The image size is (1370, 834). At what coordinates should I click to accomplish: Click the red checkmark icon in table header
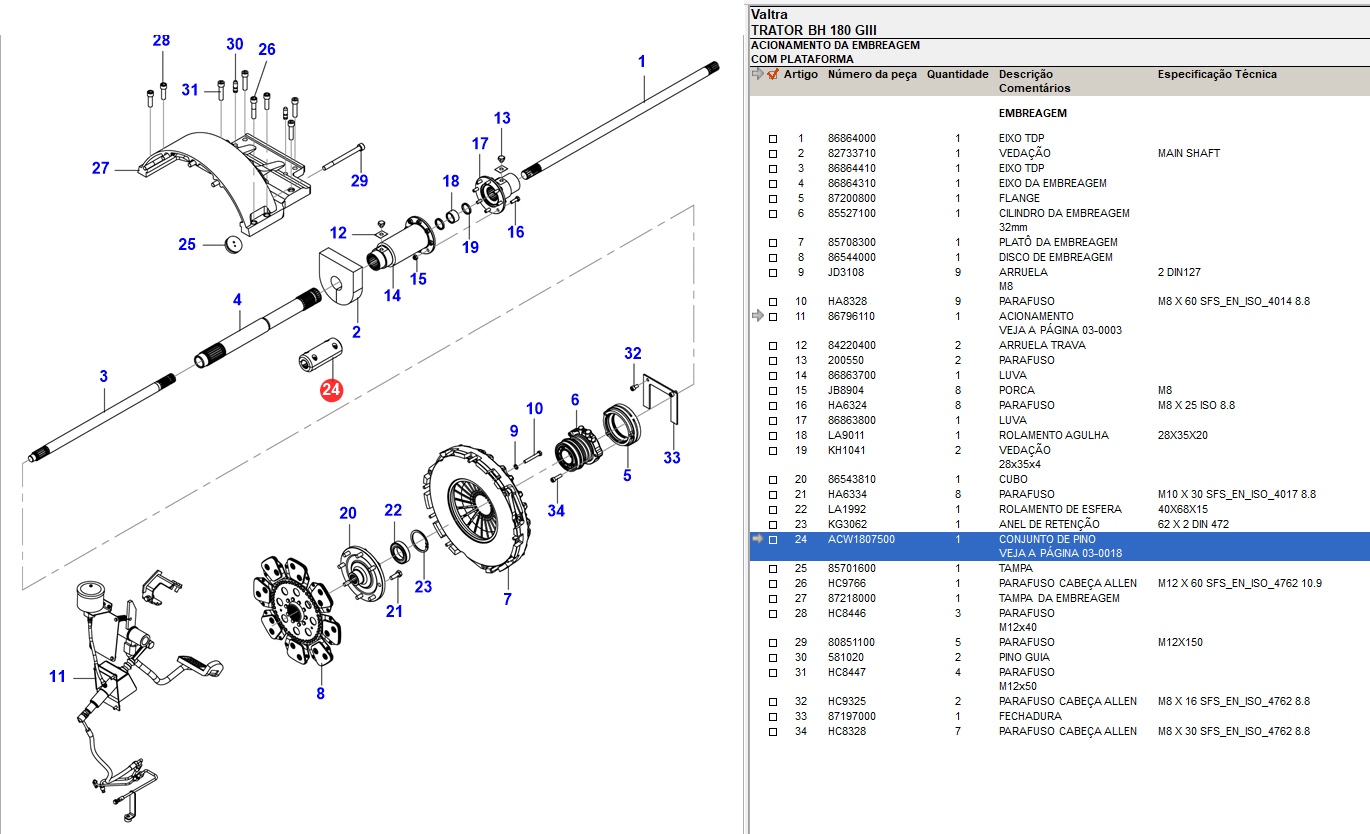pos(772,74)
